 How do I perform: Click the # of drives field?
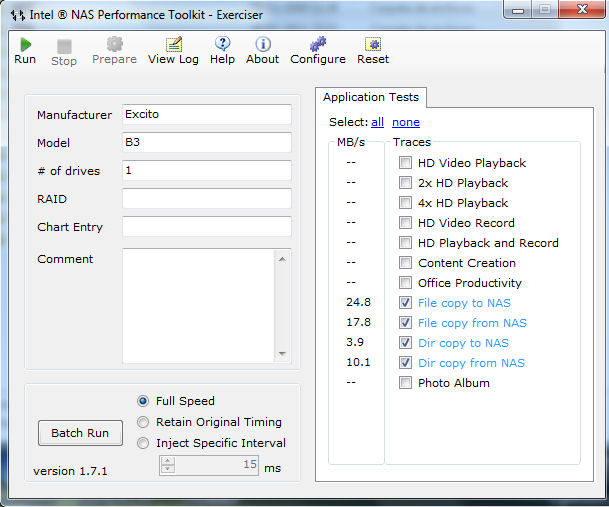point(207,170)
